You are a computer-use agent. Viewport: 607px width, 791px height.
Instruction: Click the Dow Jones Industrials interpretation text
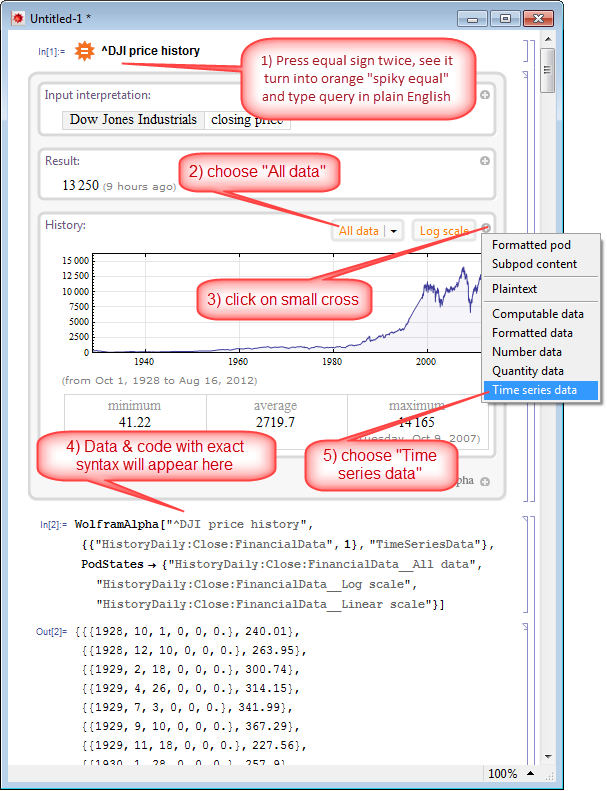[x=133, y=120]
